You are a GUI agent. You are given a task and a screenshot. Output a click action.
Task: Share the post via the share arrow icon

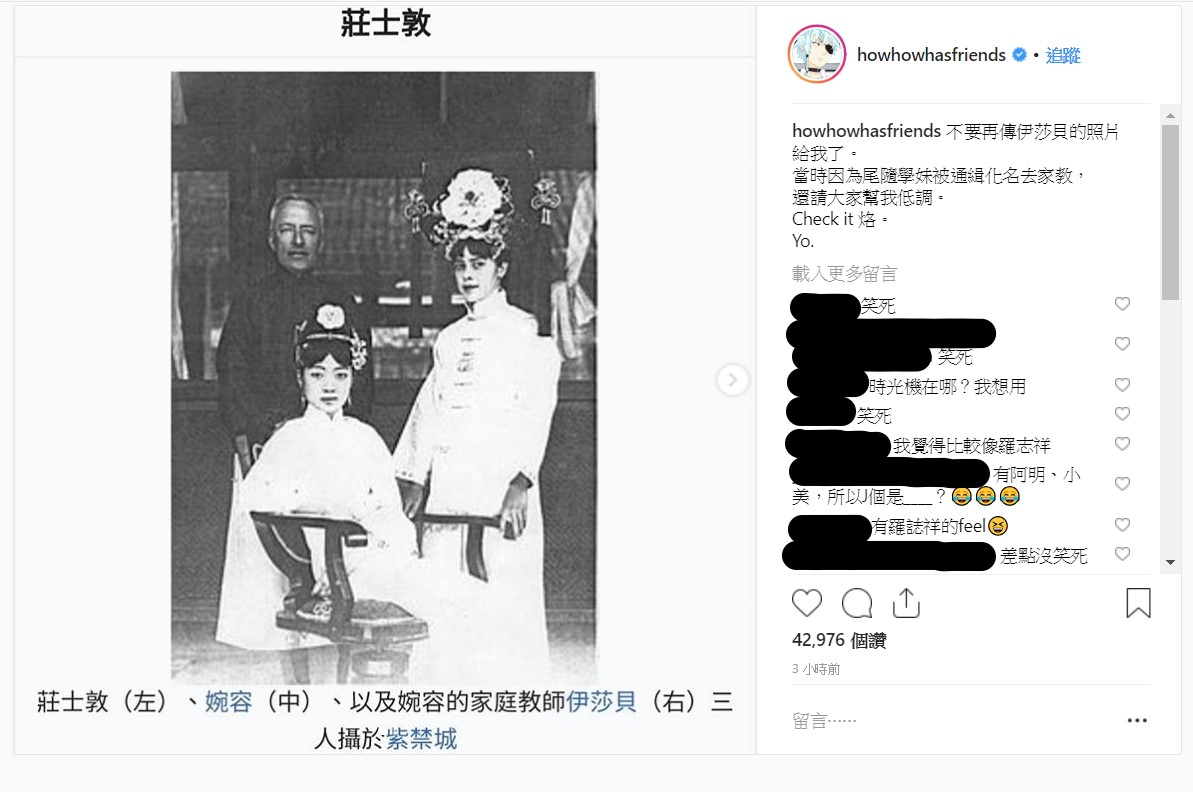point(906,603)
